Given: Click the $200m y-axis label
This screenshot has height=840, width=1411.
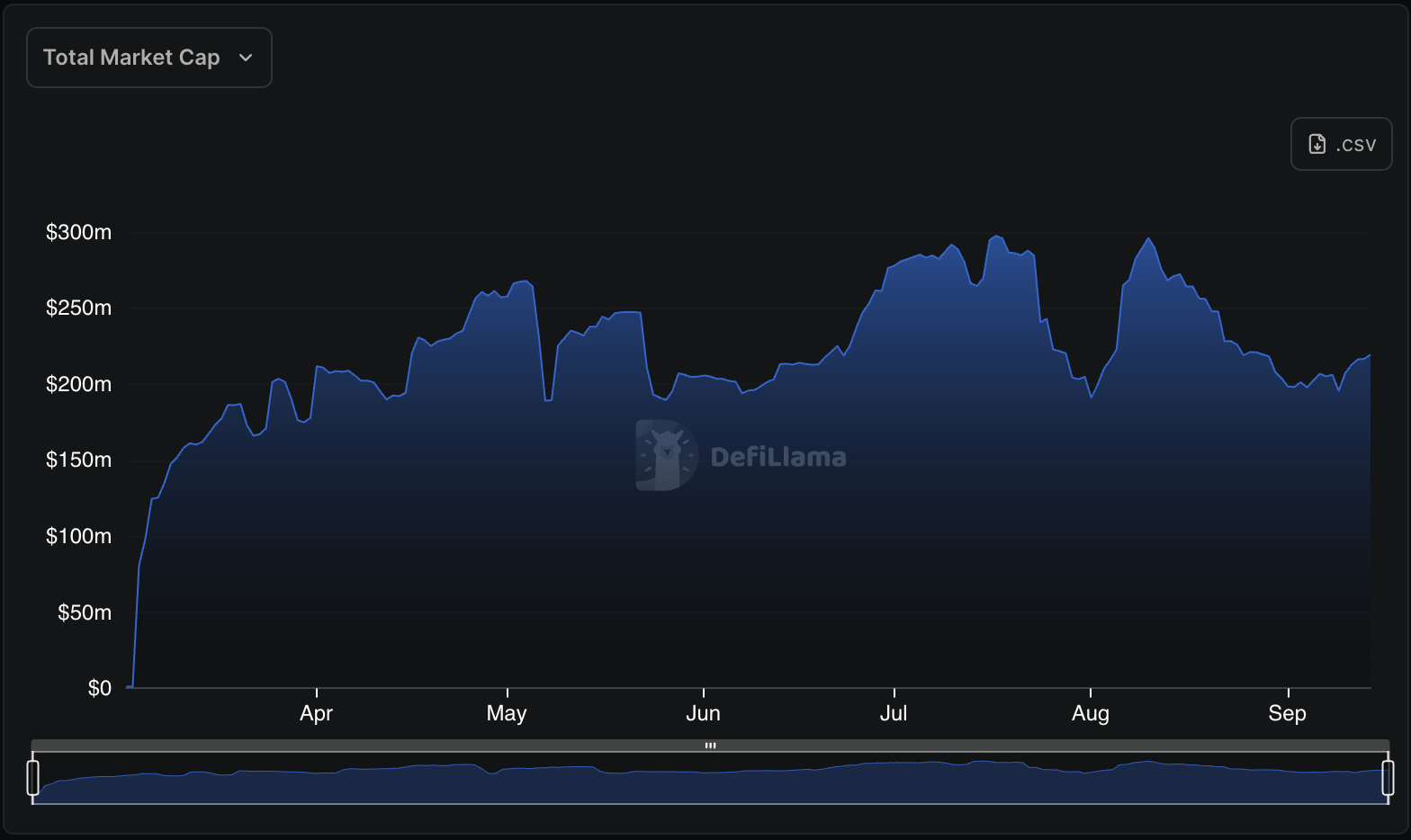Looking at the screenshot, I should point(79,384).
